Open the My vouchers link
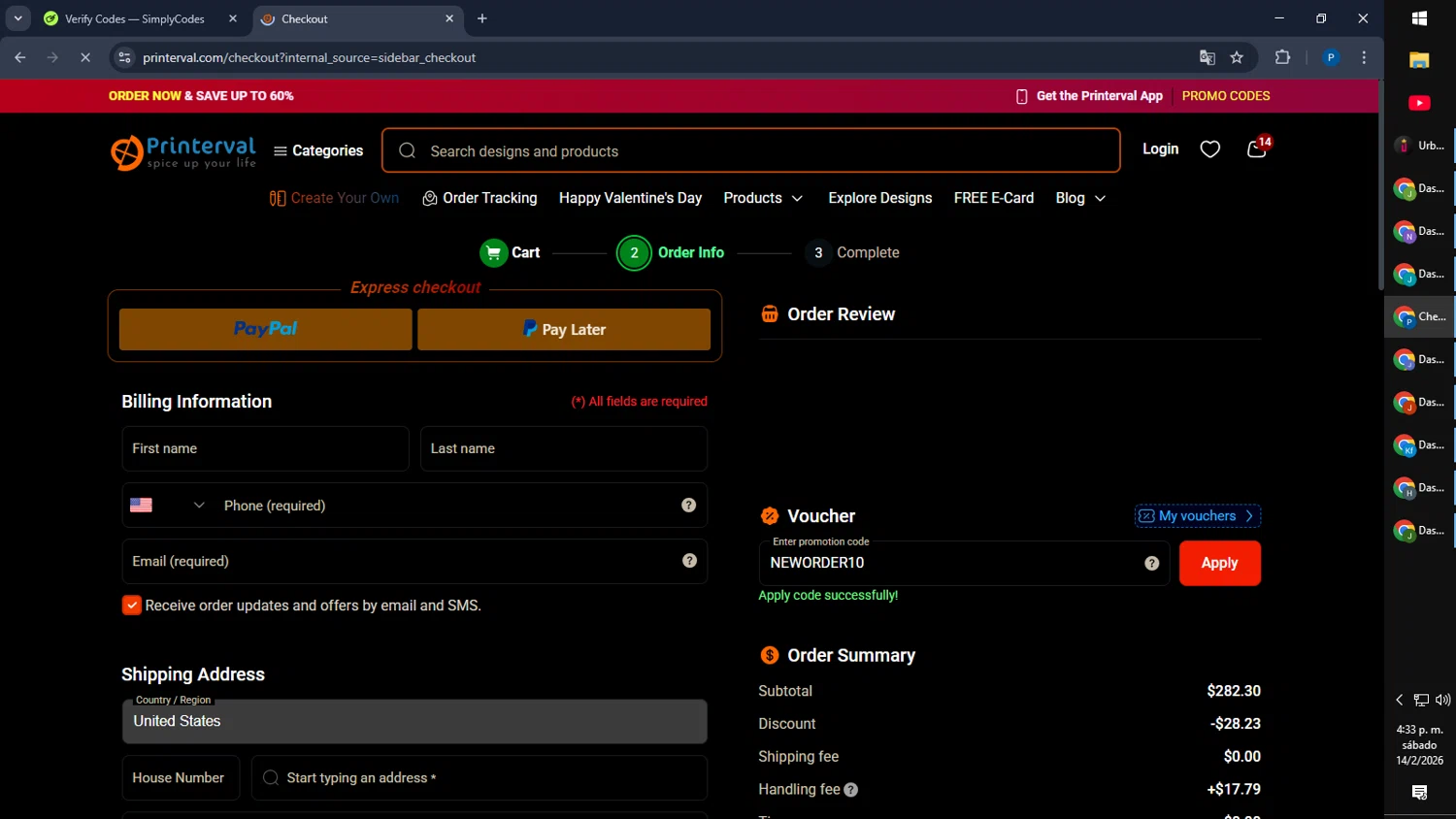This screenshot has height=819, width=1456. [1197, 516]
